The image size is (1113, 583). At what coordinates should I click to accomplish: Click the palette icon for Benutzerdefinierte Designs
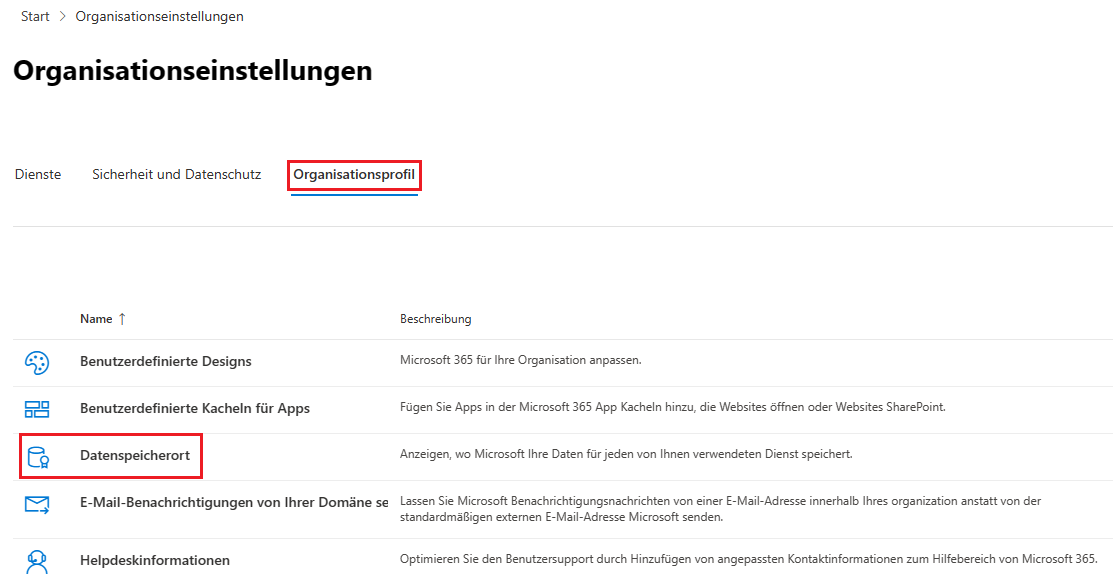[37, 362]
